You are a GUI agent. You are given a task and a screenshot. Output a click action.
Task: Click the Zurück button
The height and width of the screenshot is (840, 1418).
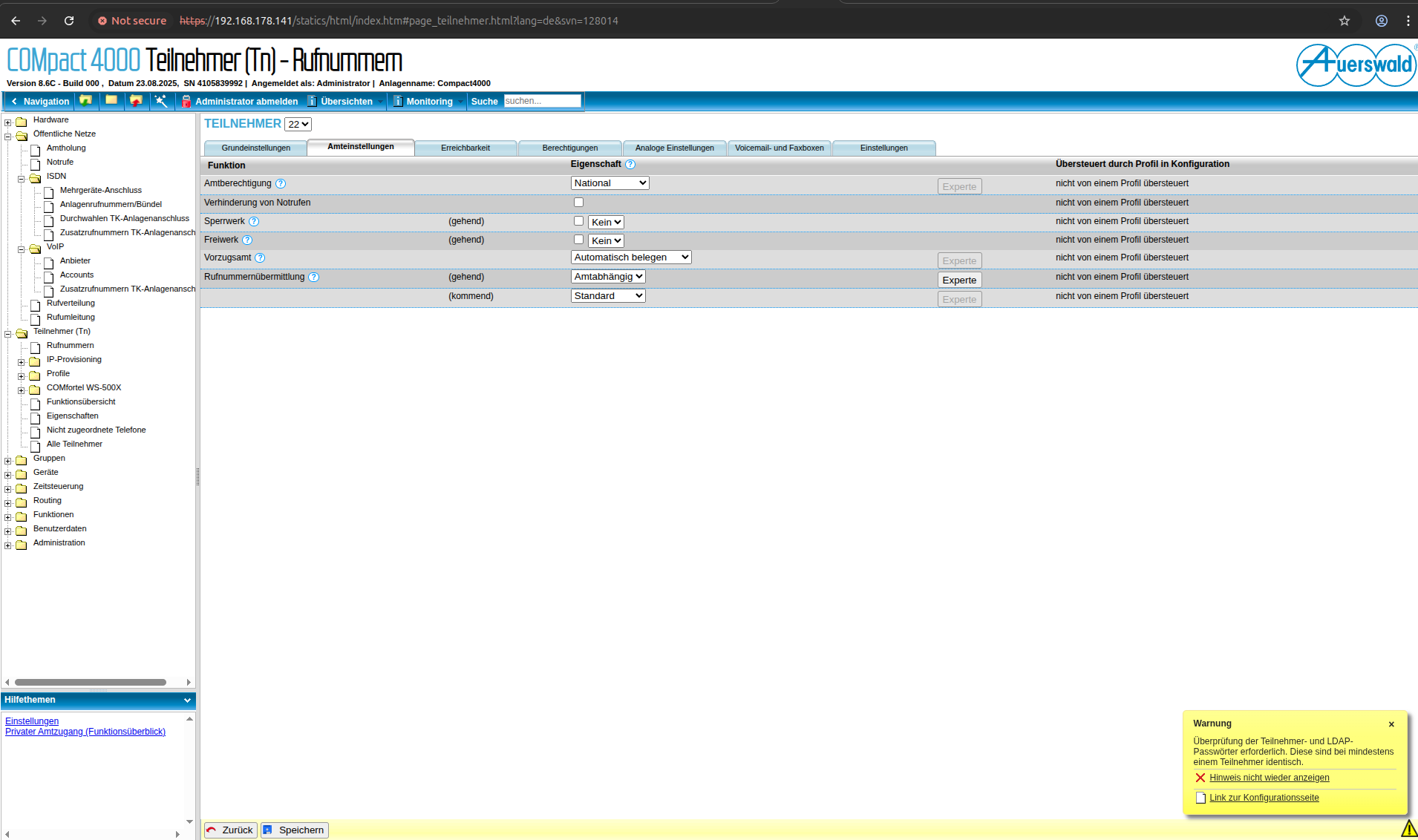tap(231, 830)
